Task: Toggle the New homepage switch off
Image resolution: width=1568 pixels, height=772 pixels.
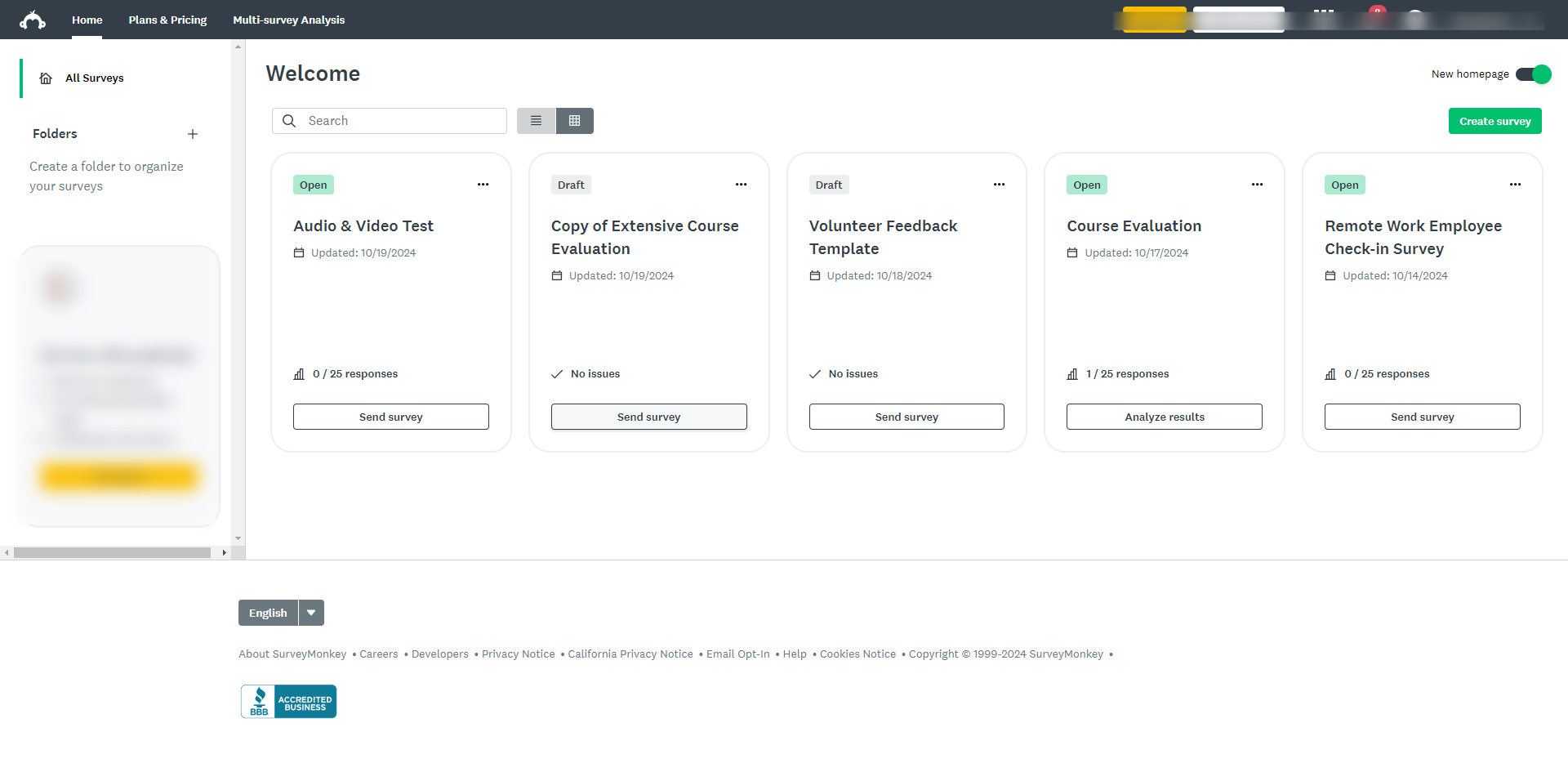Action: point(1533,74)
